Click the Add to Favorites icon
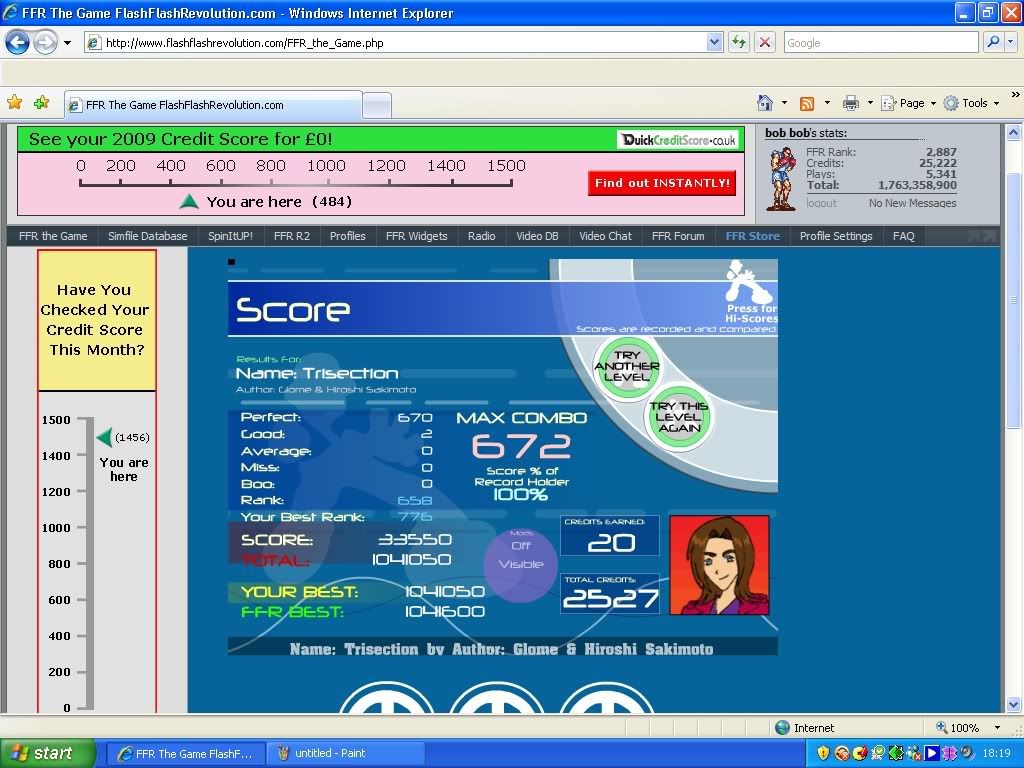This screenshot has height=768, width=1024. pyautogui.click(x=41, y=103)
